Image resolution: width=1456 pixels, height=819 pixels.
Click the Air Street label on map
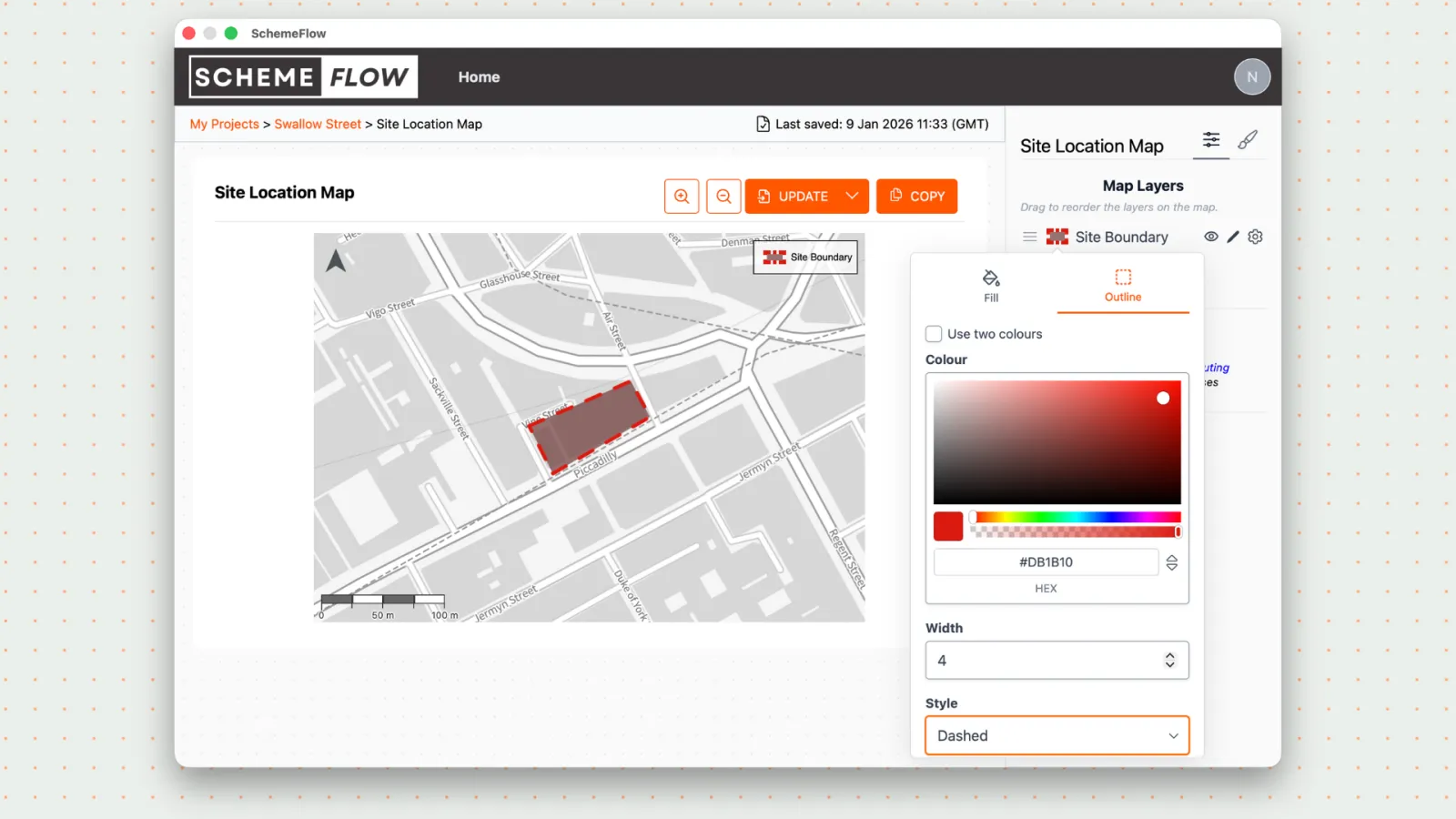614,331
